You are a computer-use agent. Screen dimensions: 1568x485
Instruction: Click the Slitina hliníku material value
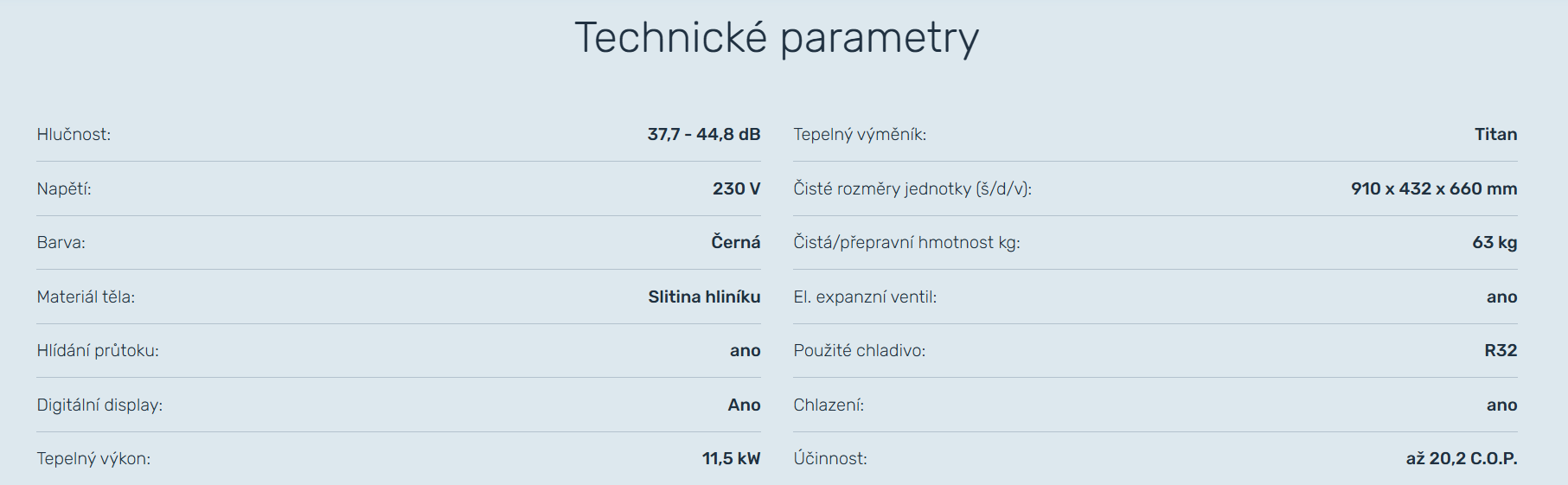pyautogui.click(x=704, y=297)
